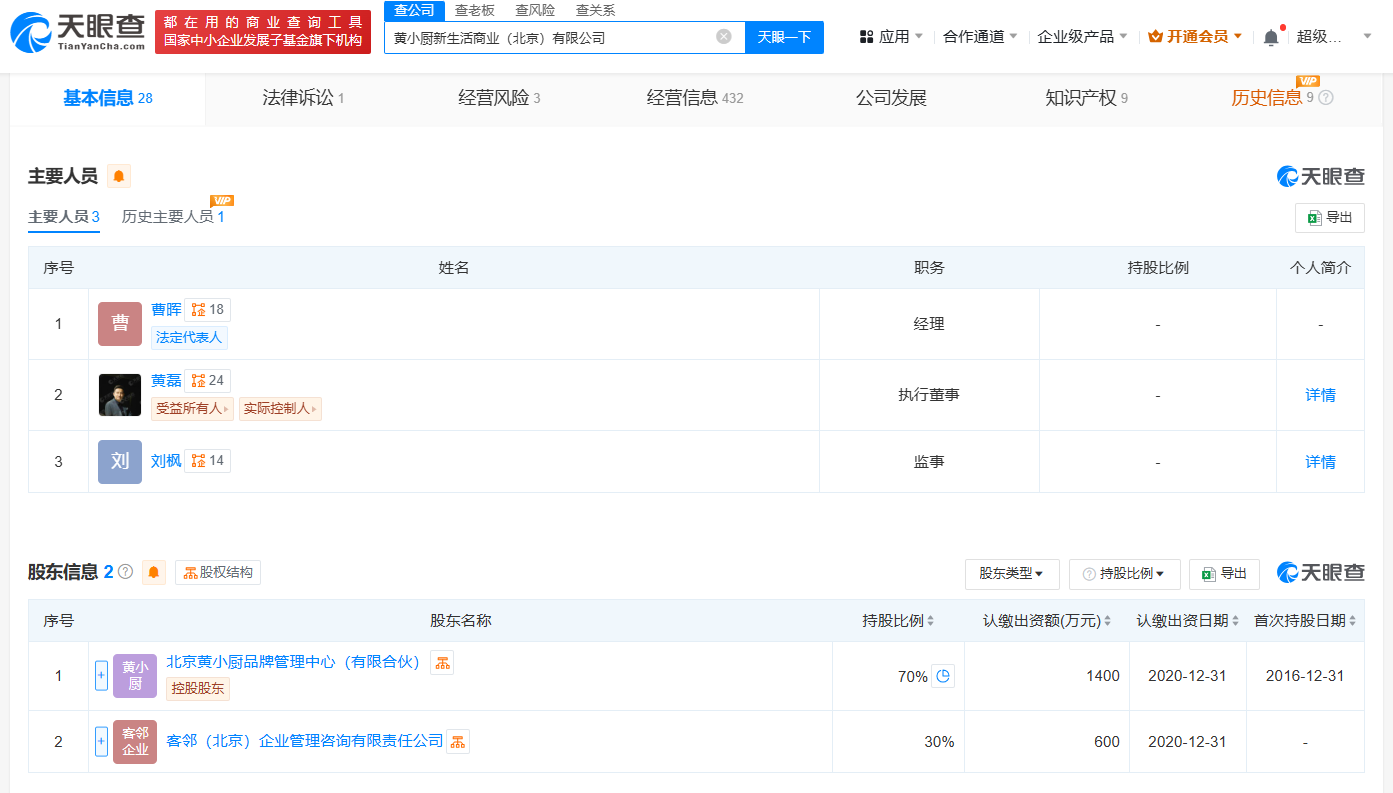The width and height of the screenshot is (1393, 793).
Task: Clear the search box with X icon
Action: click(724, 37)
